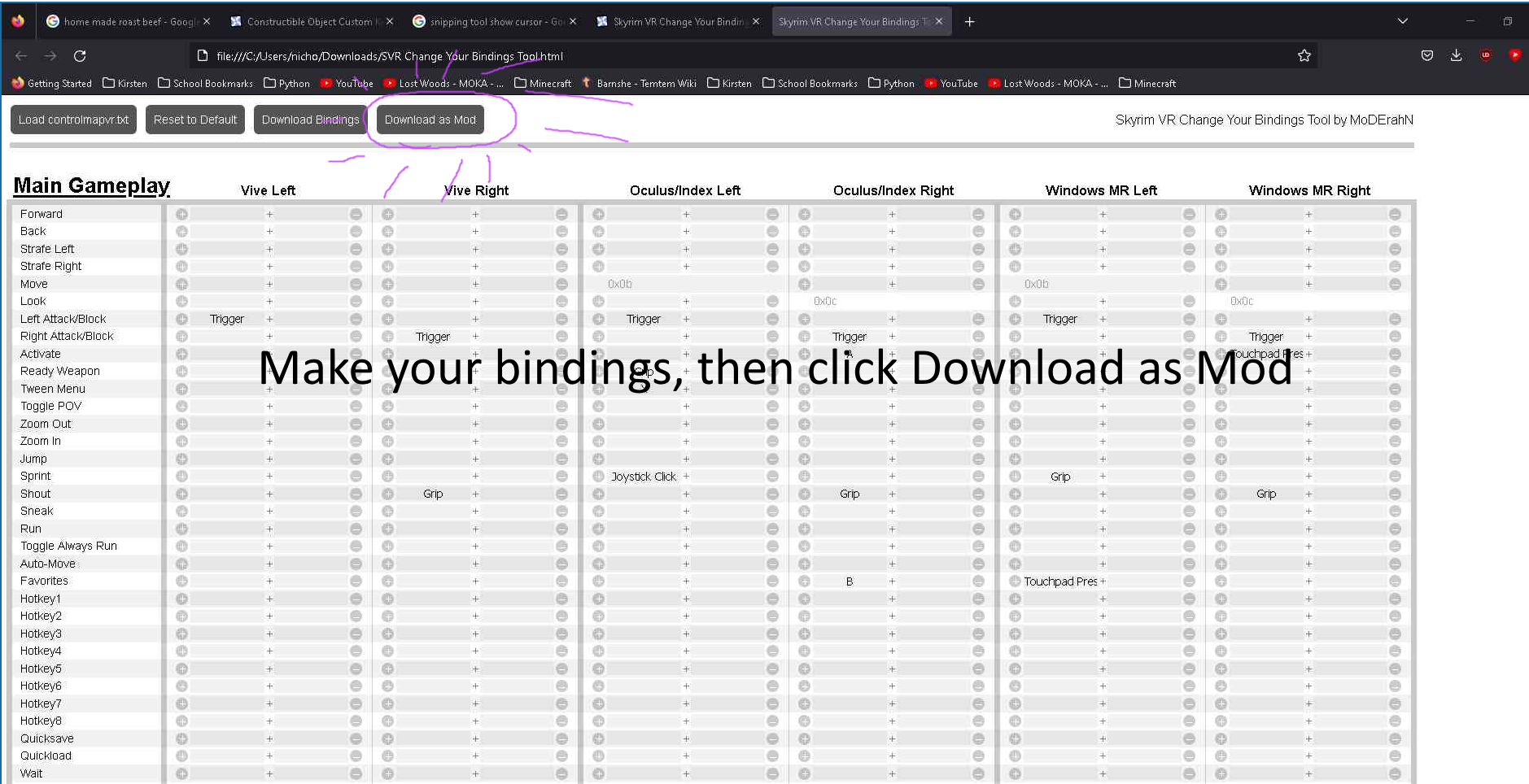Click 0x0b value in Move row Oculus/Index Left
The image size is (1529, 784).
(620, 284)
